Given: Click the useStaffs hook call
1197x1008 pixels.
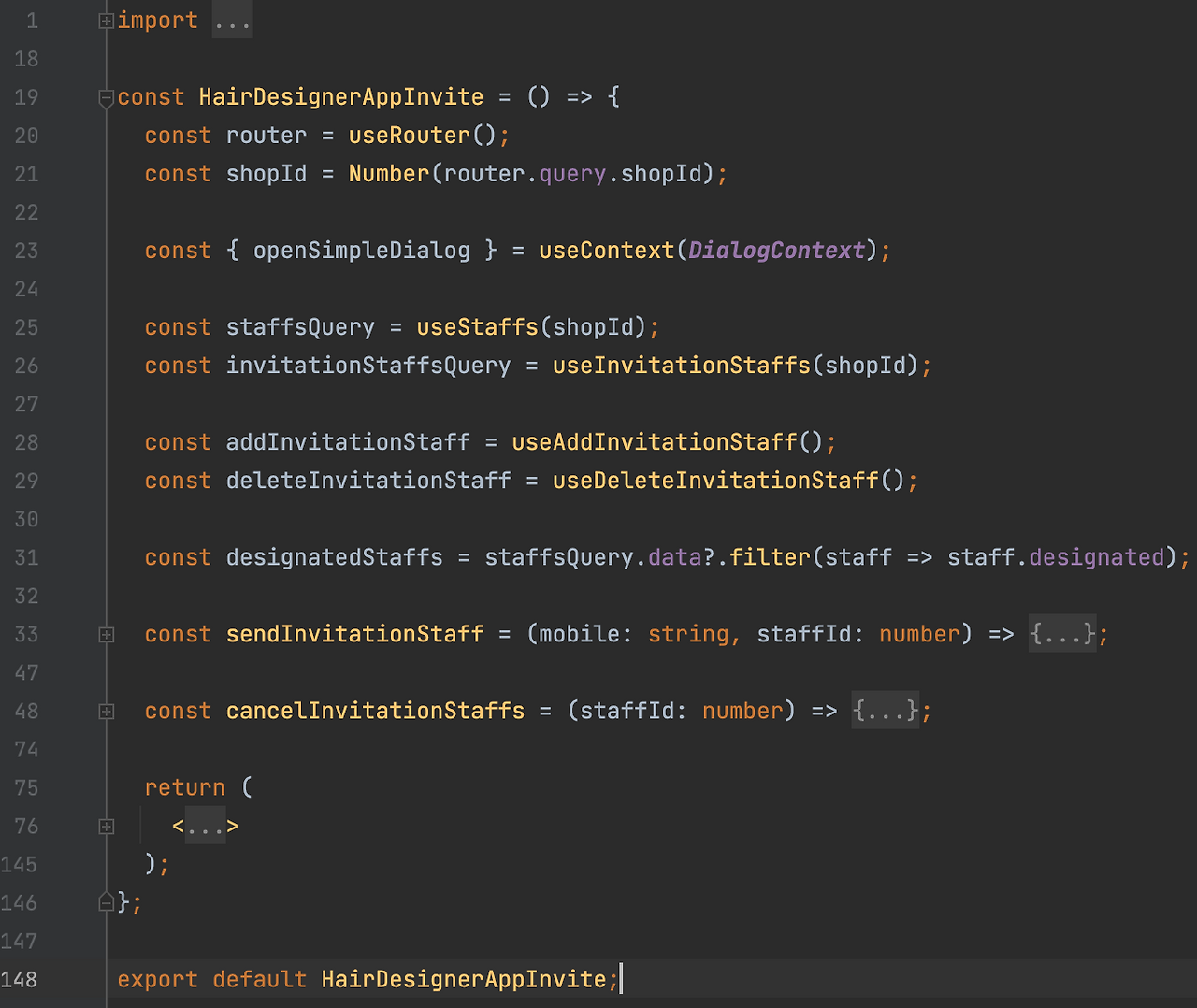Looking at the screenshot, I should click(x=478, y=327).
